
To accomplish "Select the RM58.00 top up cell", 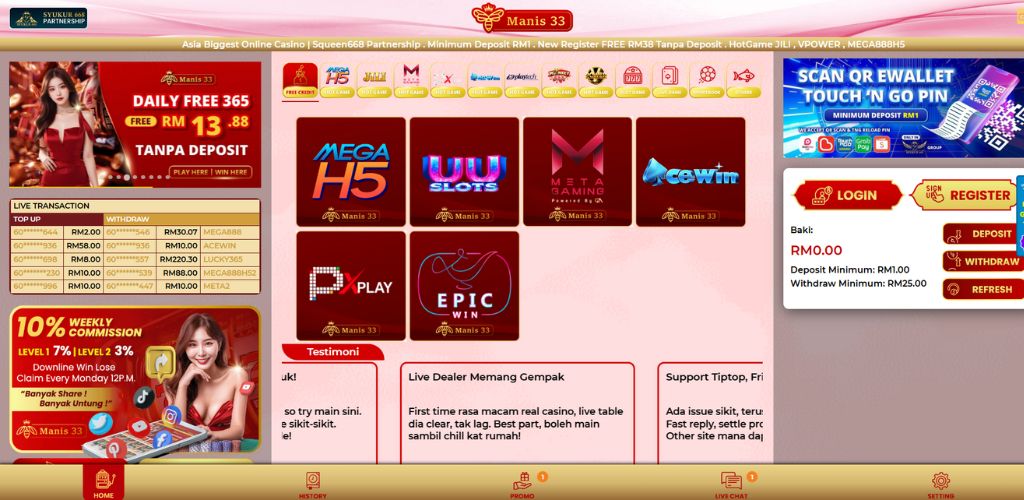I will [84, 245].
